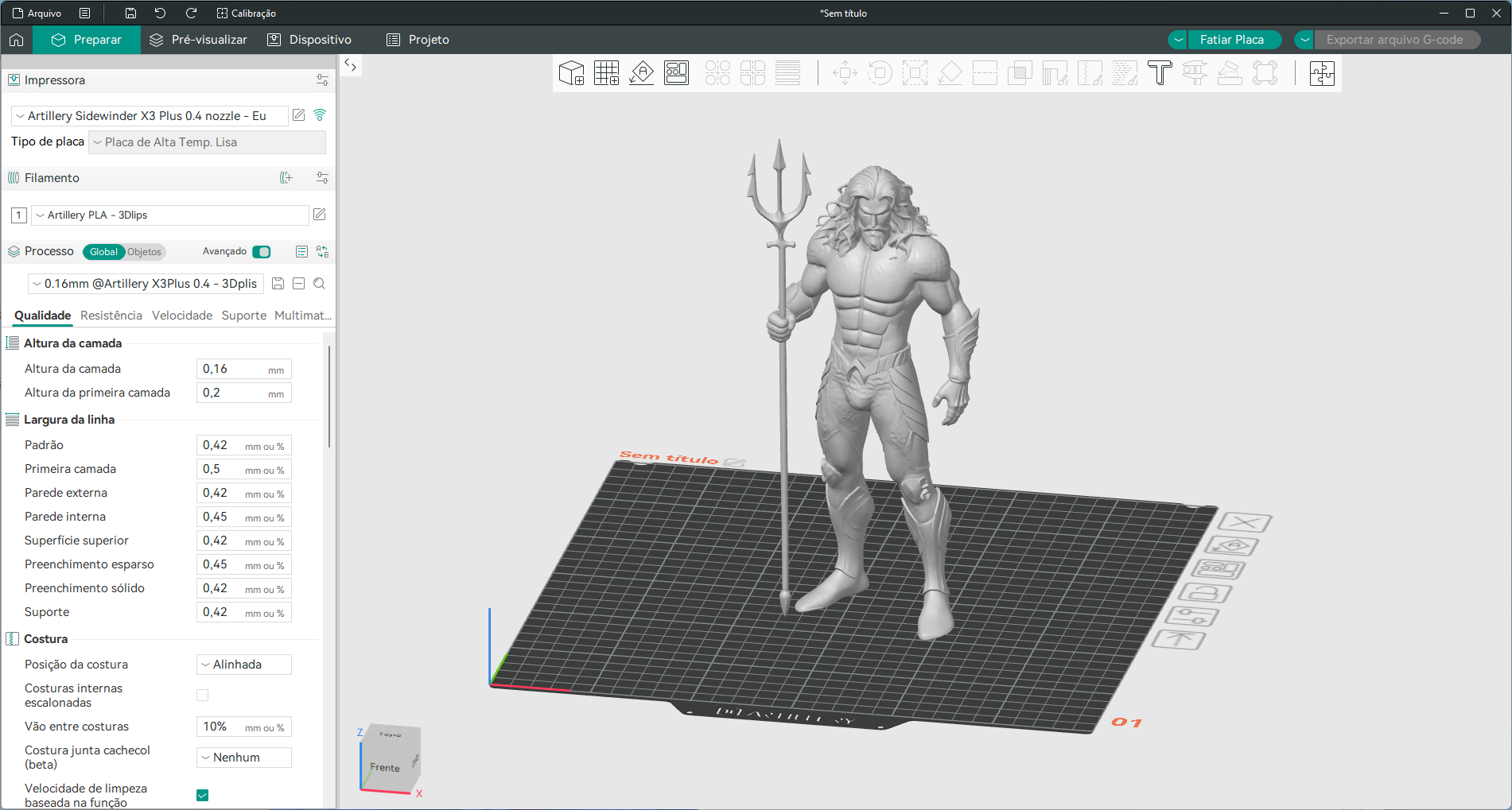The image size is (1512, 810).
Task: Click the Auto orient toolbar icon
Action: pyautogui.click(x=641, y=73)
